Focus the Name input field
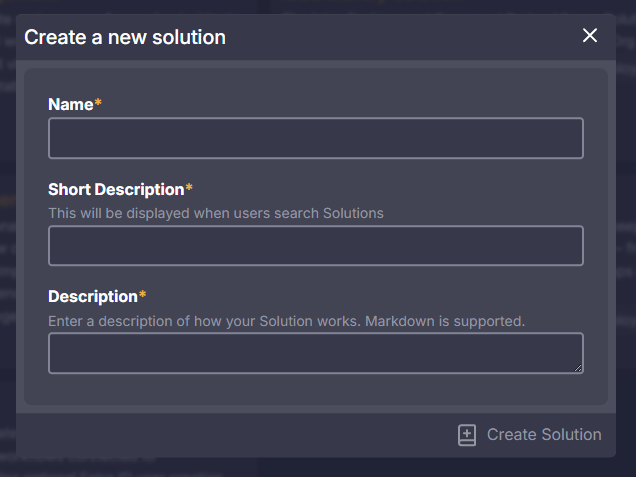 point(315,138)
